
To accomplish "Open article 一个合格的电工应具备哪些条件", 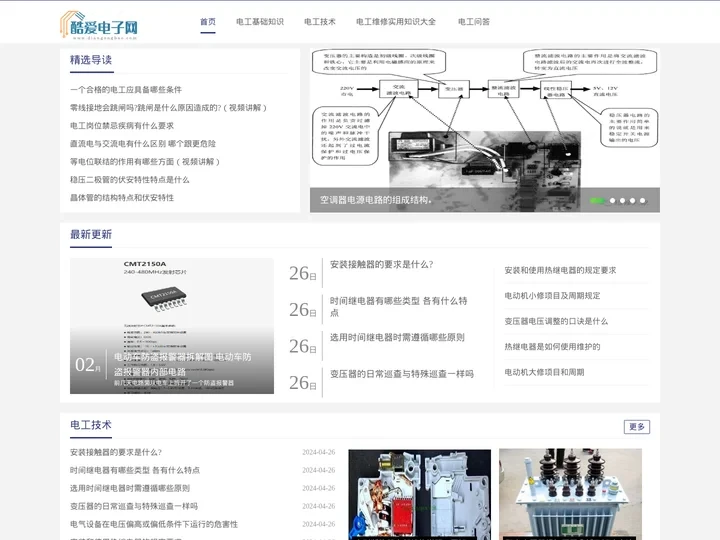I will pos(126,90).
